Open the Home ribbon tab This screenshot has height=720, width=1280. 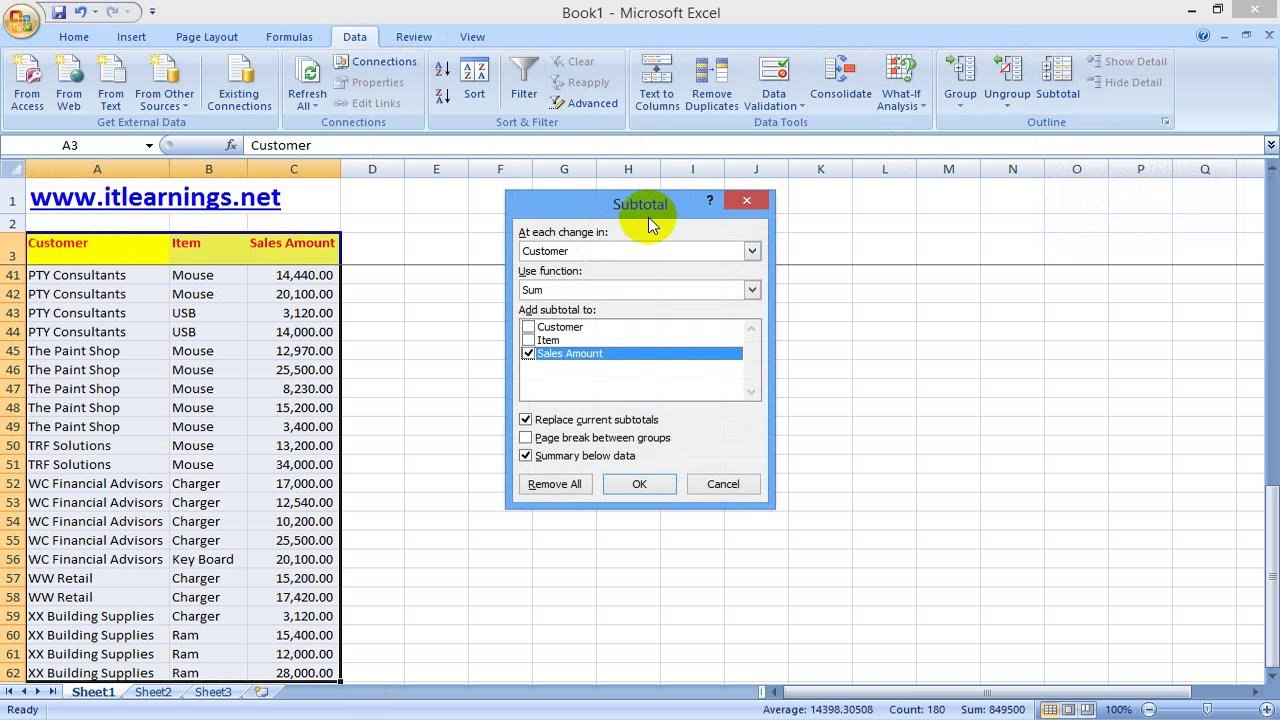pyautogui.click(x=74, y=37)
